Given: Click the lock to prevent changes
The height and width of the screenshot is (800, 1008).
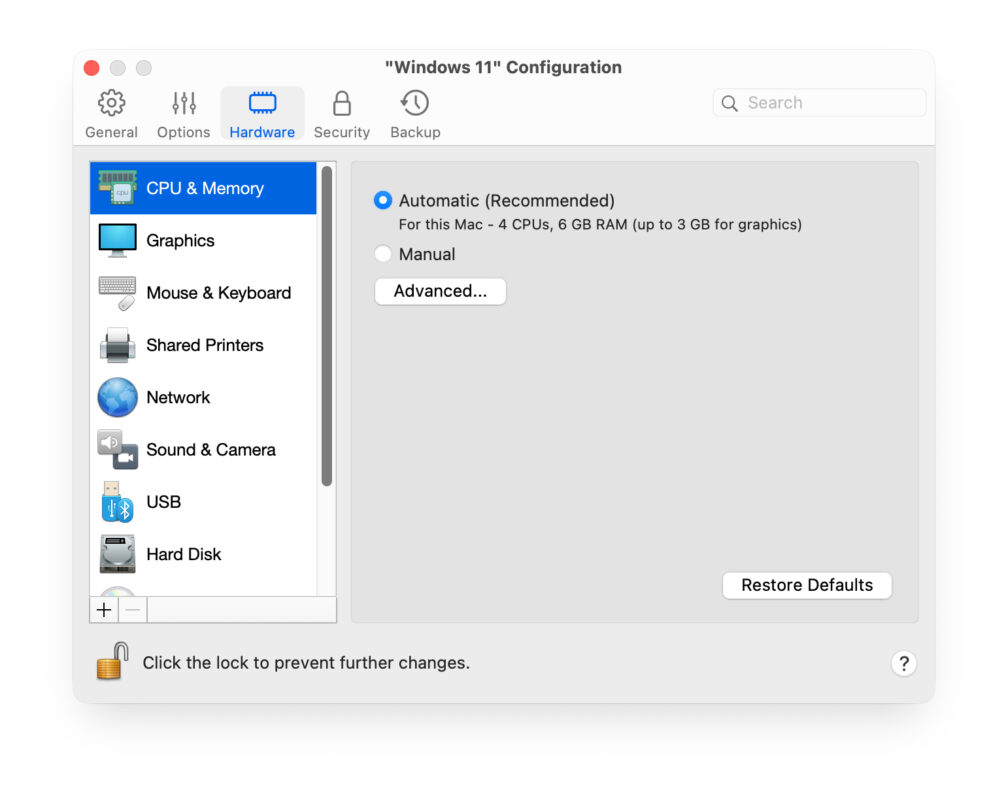Looking at the screenshot, I should pos(110,662).
